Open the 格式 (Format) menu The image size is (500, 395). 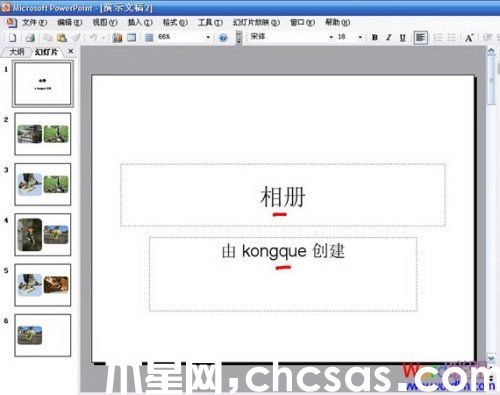[x=175, y=22]
